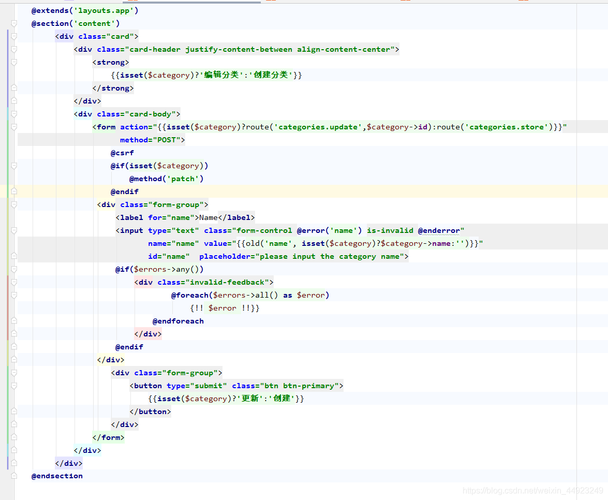Screen dimensions: 608x500
Task: Click the 'categories.store' route name
Action: [x=506, y=127]
